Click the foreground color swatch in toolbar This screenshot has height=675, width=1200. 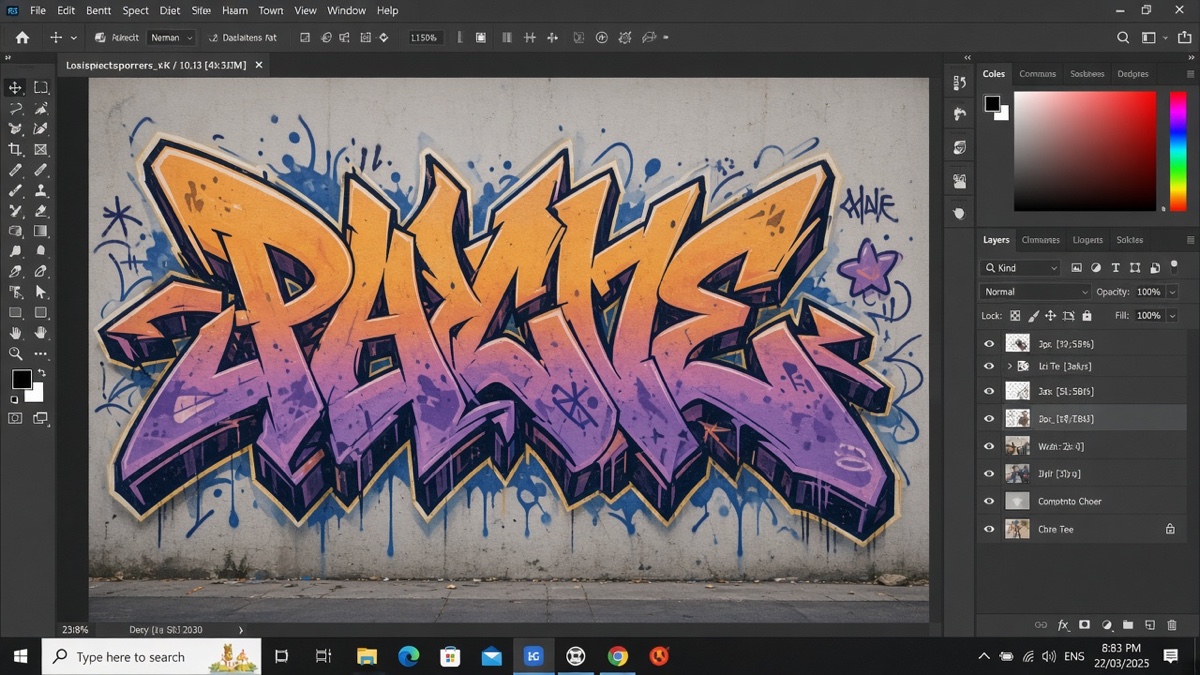pos(21,379)
